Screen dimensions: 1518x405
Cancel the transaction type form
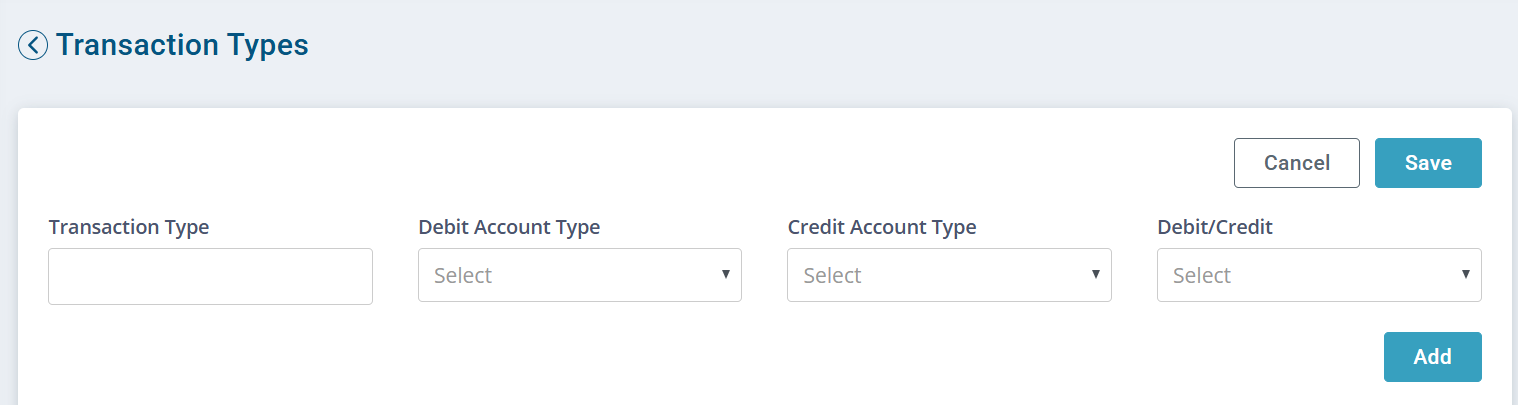1297,163
